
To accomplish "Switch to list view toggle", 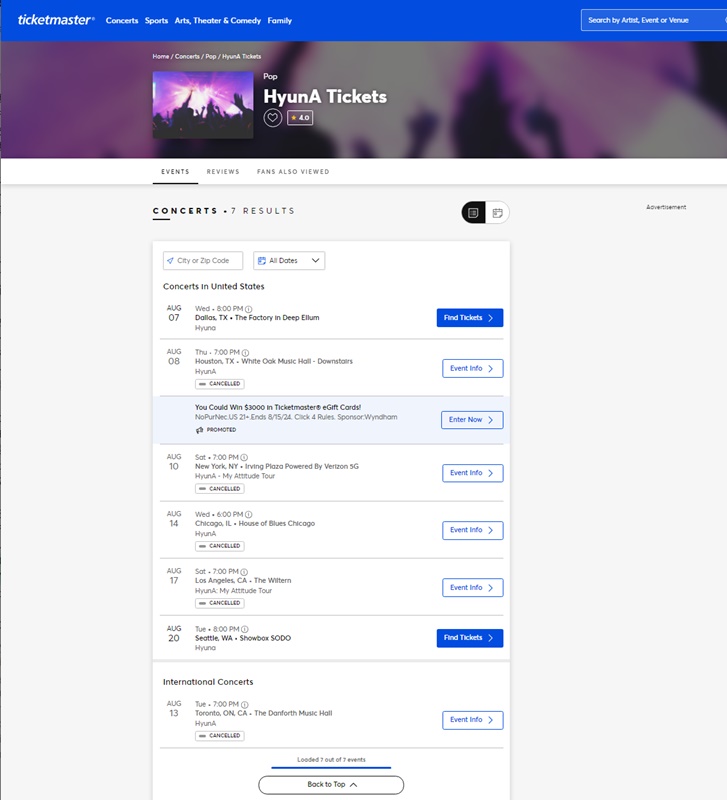I will point(474,212).
